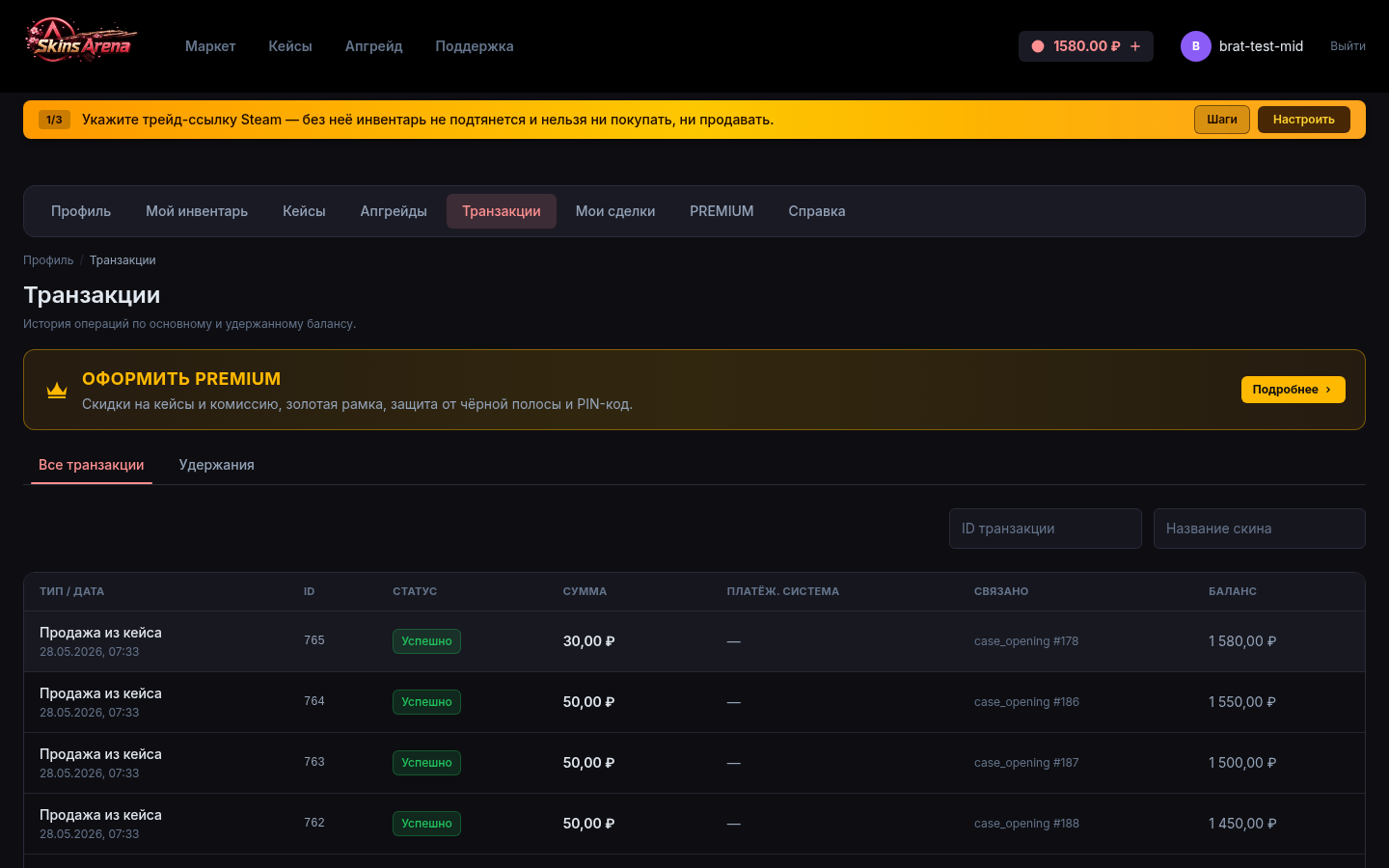Open case_opening #188 reference

(x=1026, y=824)
